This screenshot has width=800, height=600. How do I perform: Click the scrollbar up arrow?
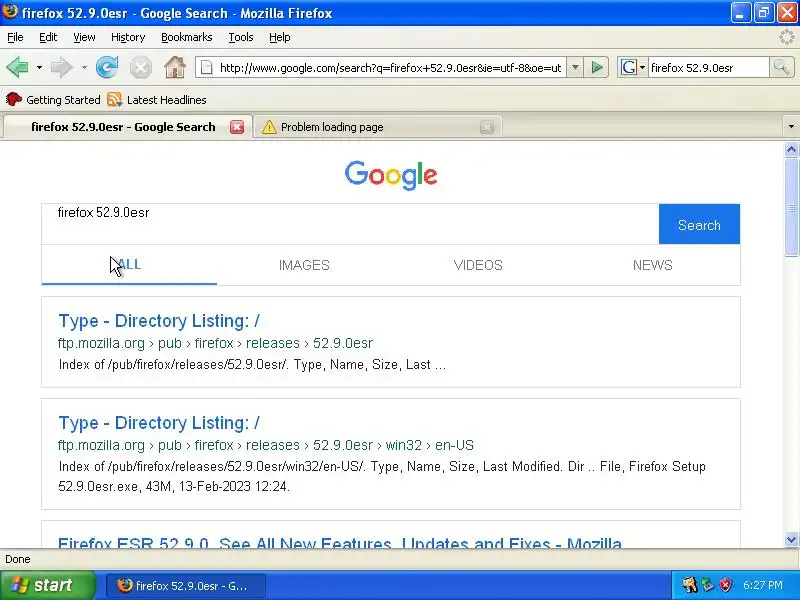click(791, 149)
